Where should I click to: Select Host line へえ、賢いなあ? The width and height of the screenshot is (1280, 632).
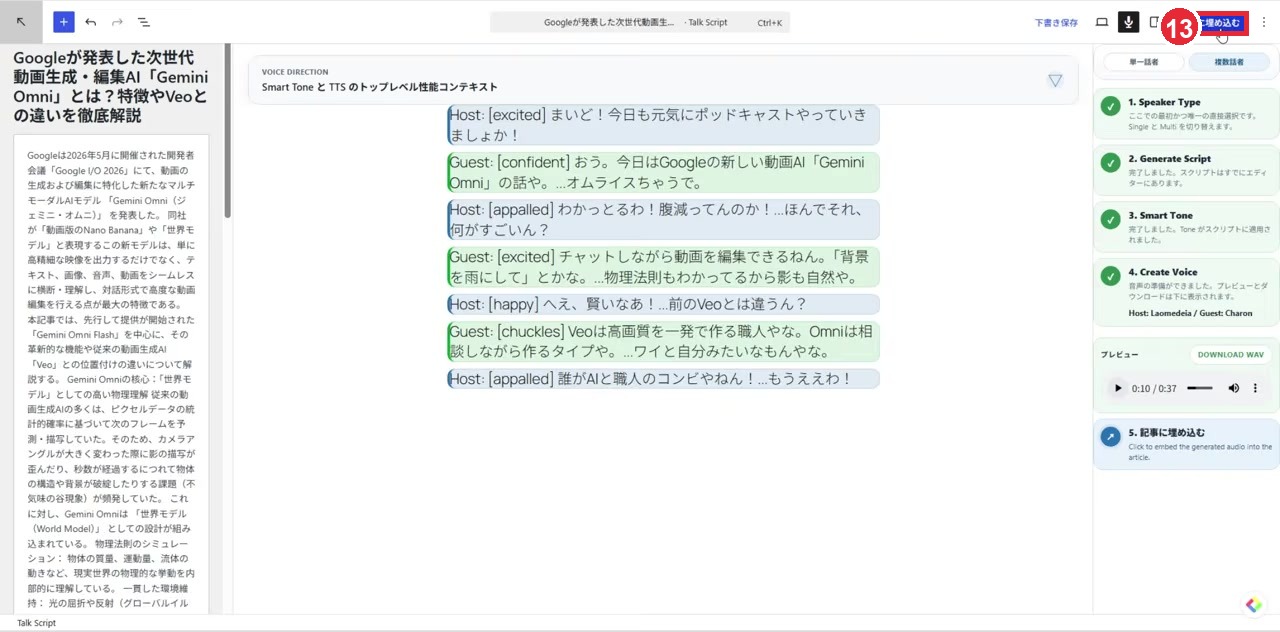pyautogui.click(x=663, y=304)
